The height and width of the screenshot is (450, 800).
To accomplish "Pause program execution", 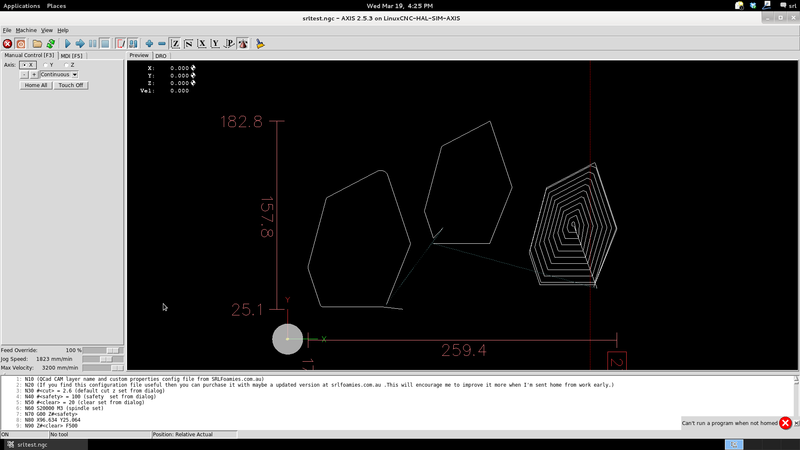I will [x=92, y=44].
